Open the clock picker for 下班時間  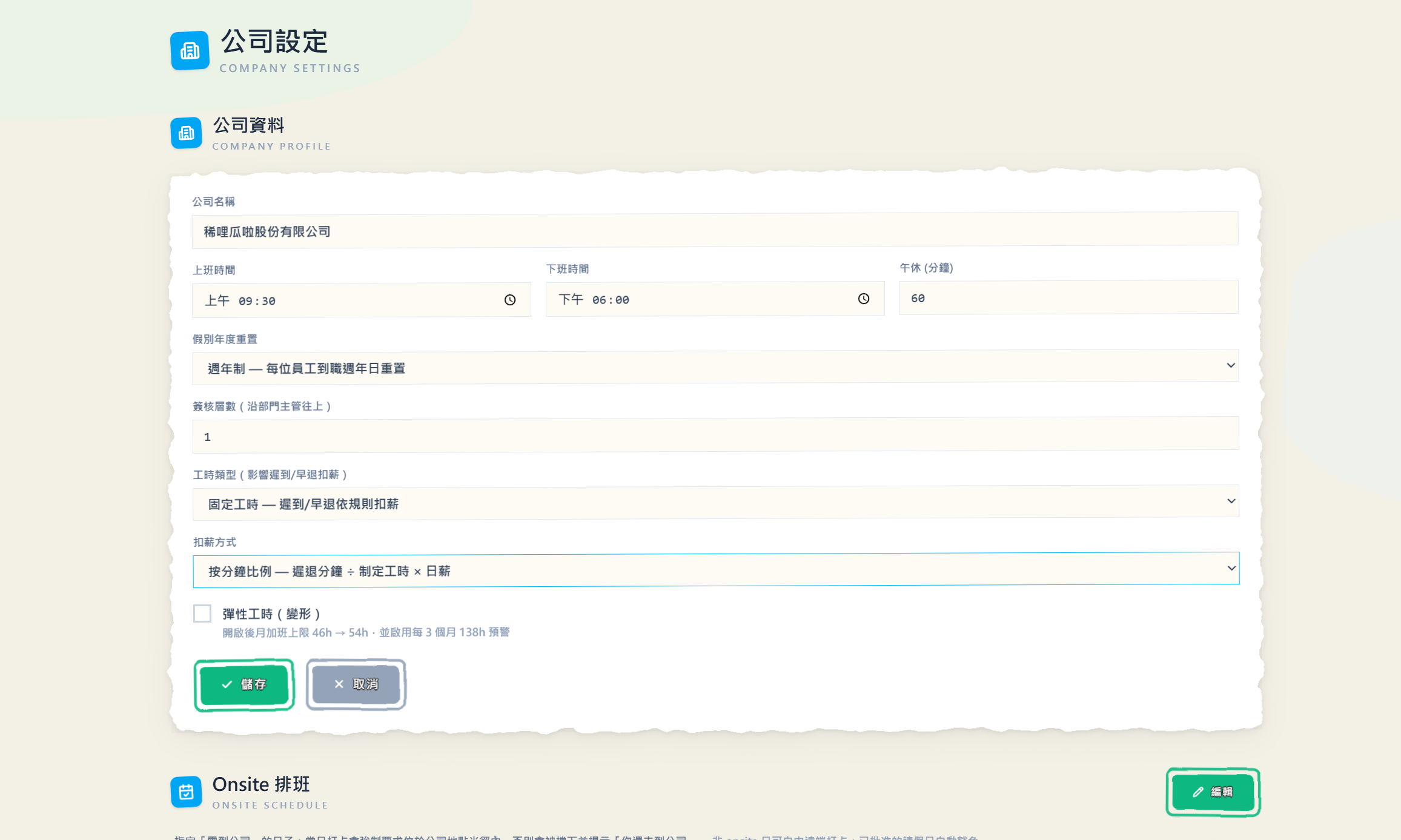pyautogui.click(x=864, y=299)
